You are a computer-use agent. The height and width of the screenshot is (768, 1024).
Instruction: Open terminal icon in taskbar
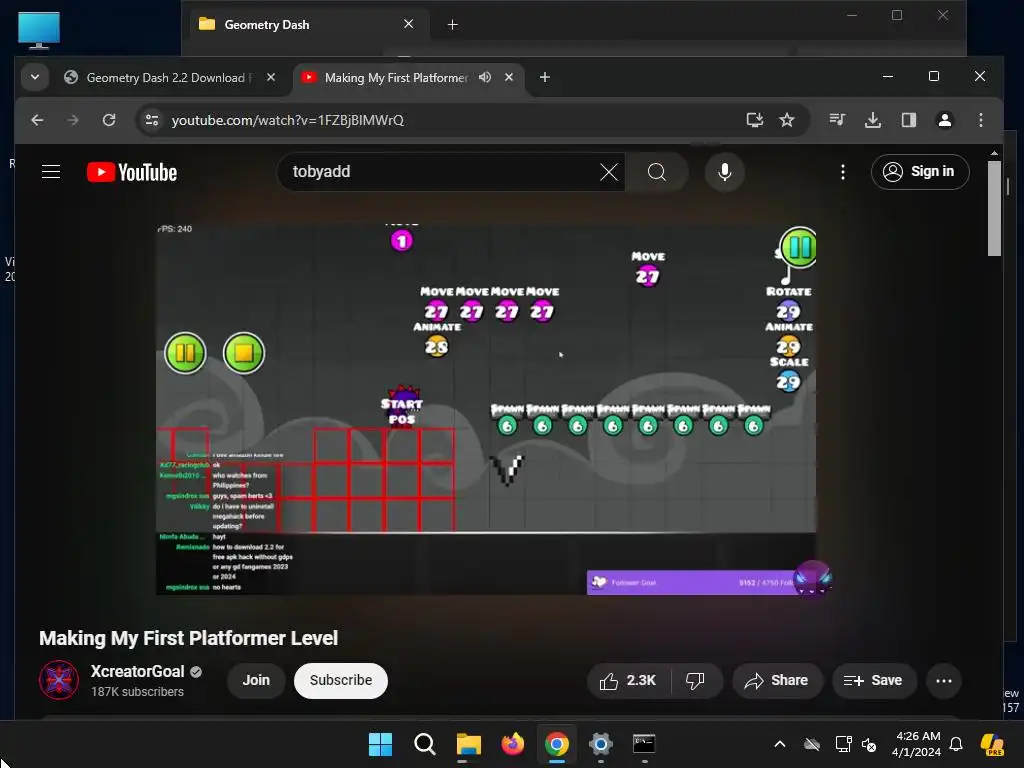click(644, 744)
